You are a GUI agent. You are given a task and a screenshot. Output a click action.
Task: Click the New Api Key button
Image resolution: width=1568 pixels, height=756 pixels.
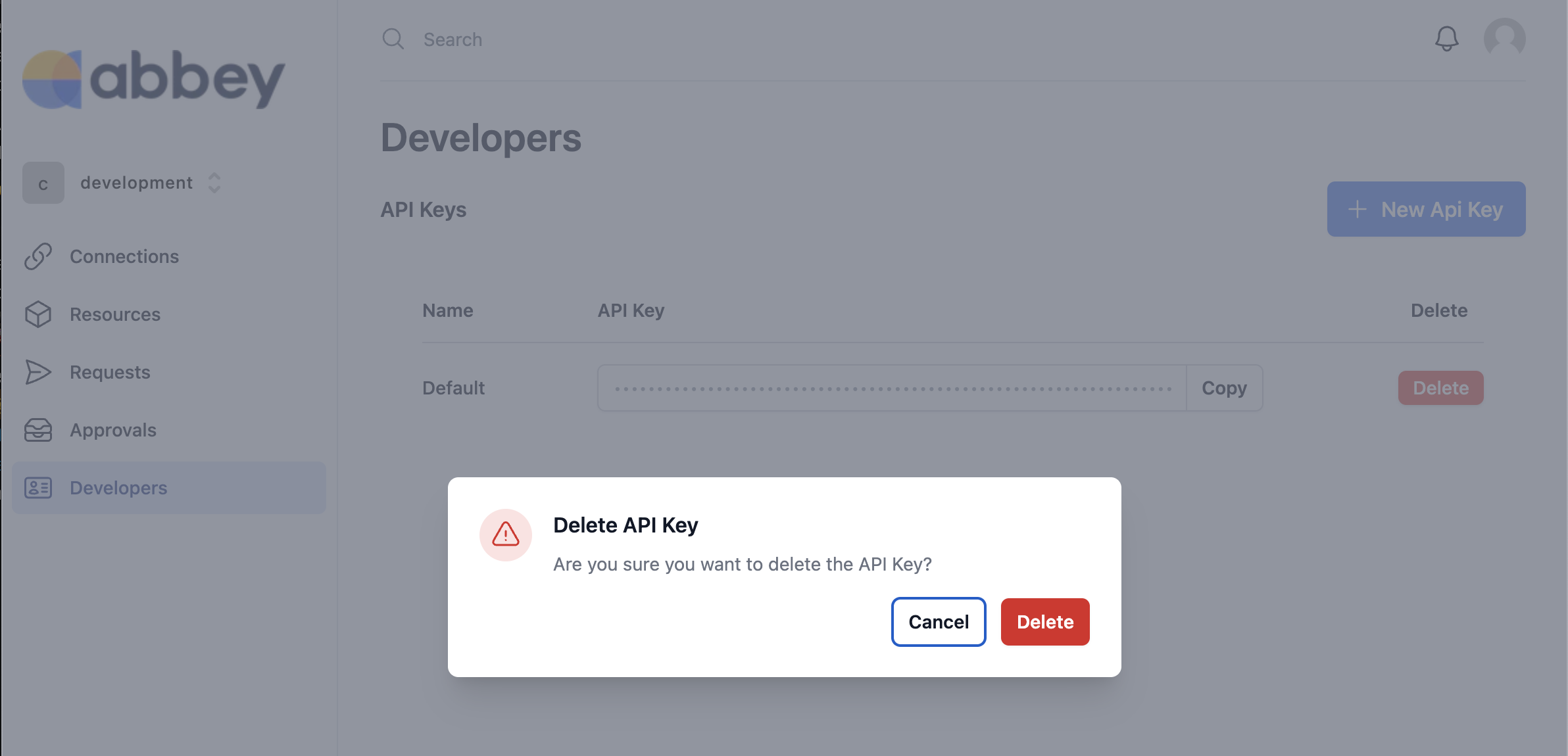point(1427,209)
